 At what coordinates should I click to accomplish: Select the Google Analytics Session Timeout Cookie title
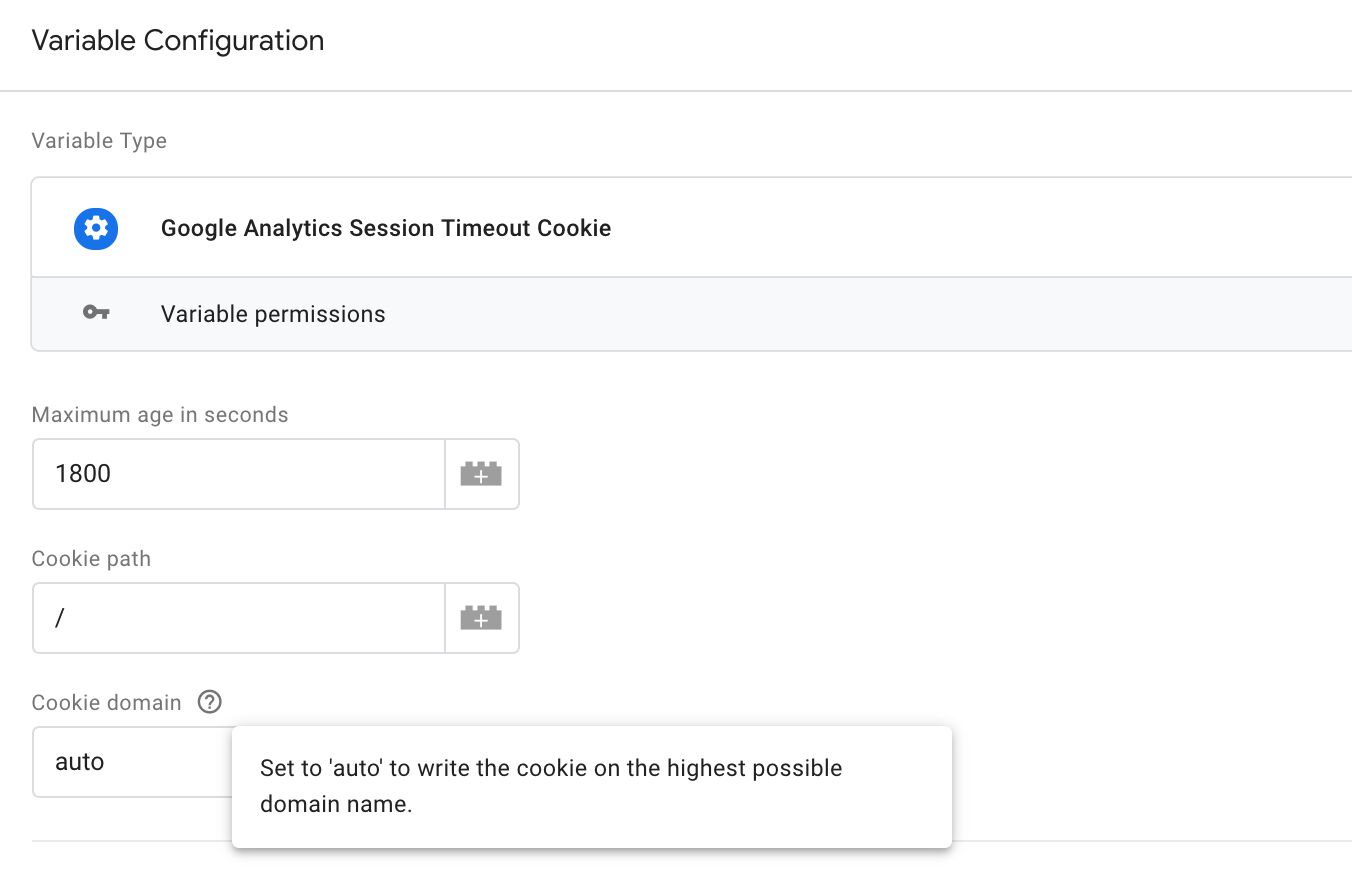tap(386, 228)
